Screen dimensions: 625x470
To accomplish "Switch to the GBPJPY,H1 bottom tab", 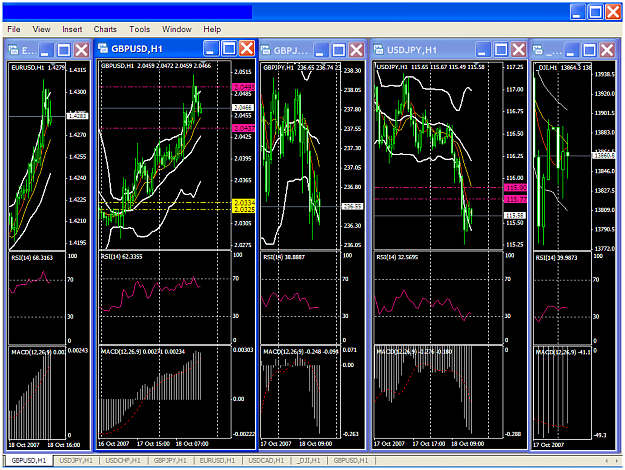I will pos(170,461).
